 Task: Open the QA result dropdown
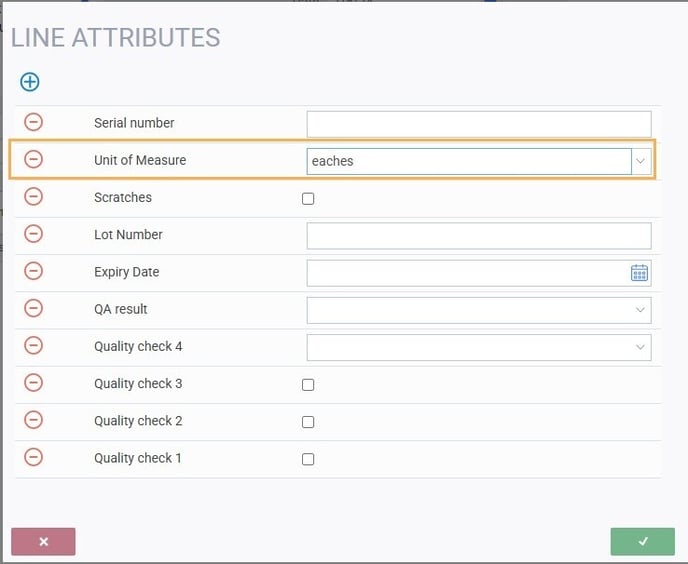(x=479, y=310)
